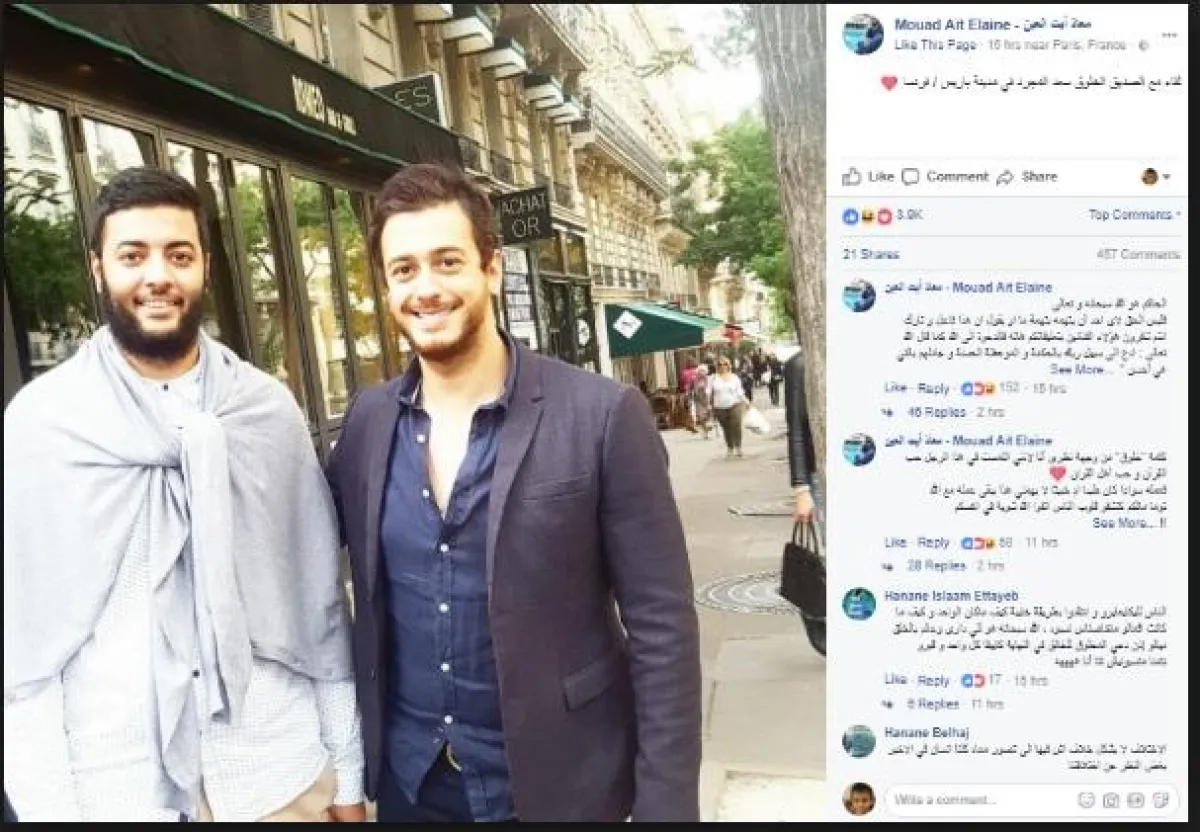The image size is (1200, 832).
Task: Click the Share arrow icon
Action: click(1005, 177)
